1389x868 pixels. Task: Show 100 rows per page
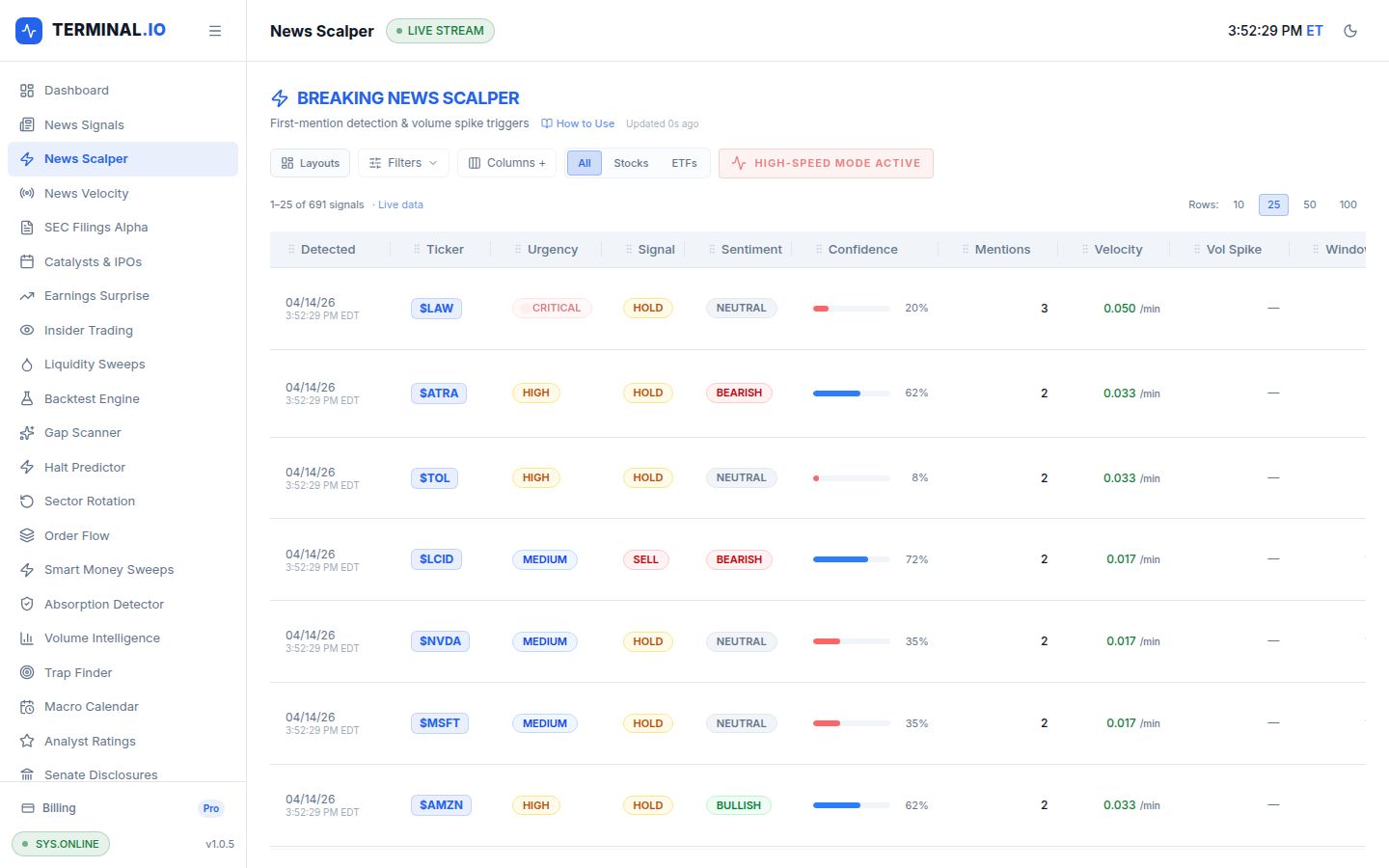point(1348,204)
